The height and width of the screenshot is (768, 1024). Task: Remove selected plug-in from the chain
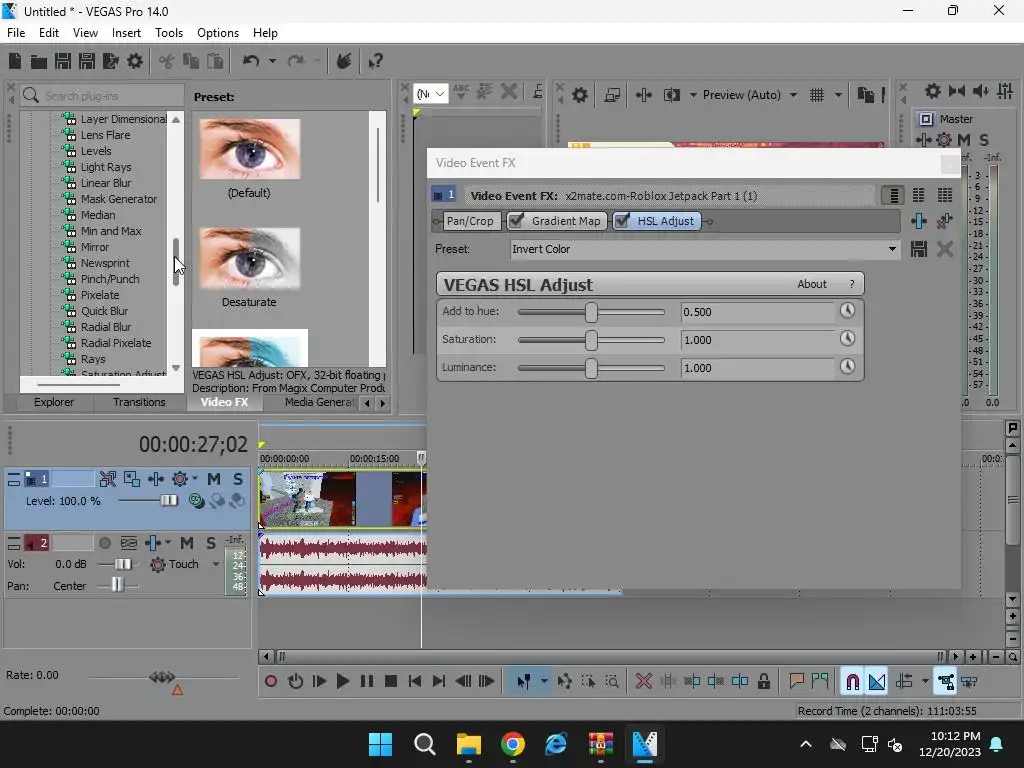tap(944, 221)
